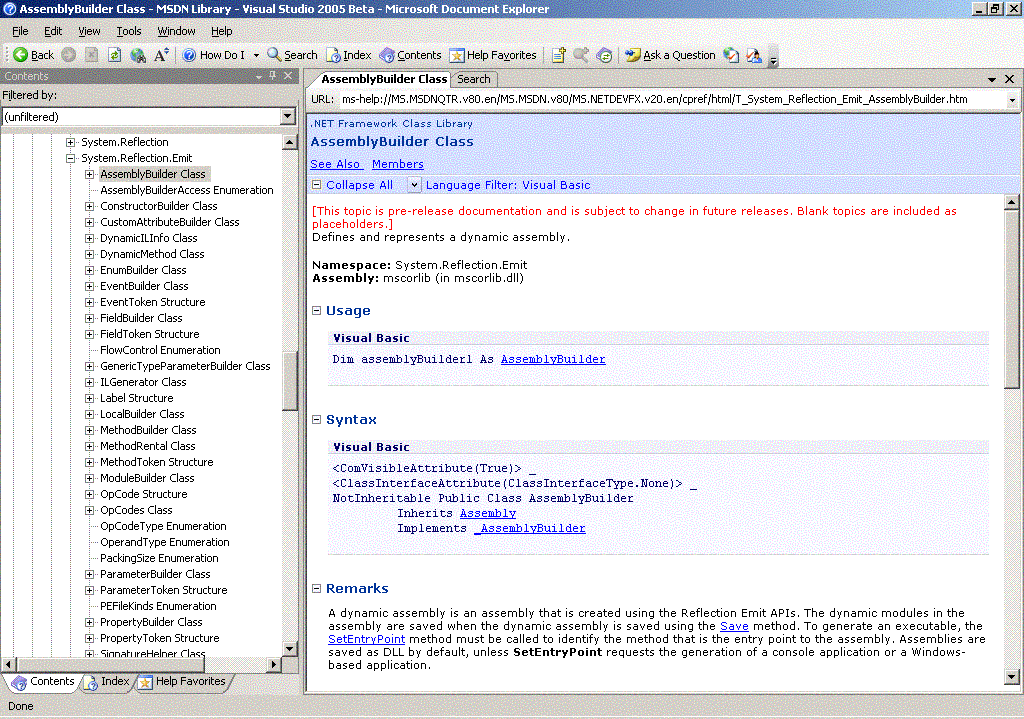The image size is (1024, 719).
Task: Collapse the Syntax section
Action: click(317, 419)
